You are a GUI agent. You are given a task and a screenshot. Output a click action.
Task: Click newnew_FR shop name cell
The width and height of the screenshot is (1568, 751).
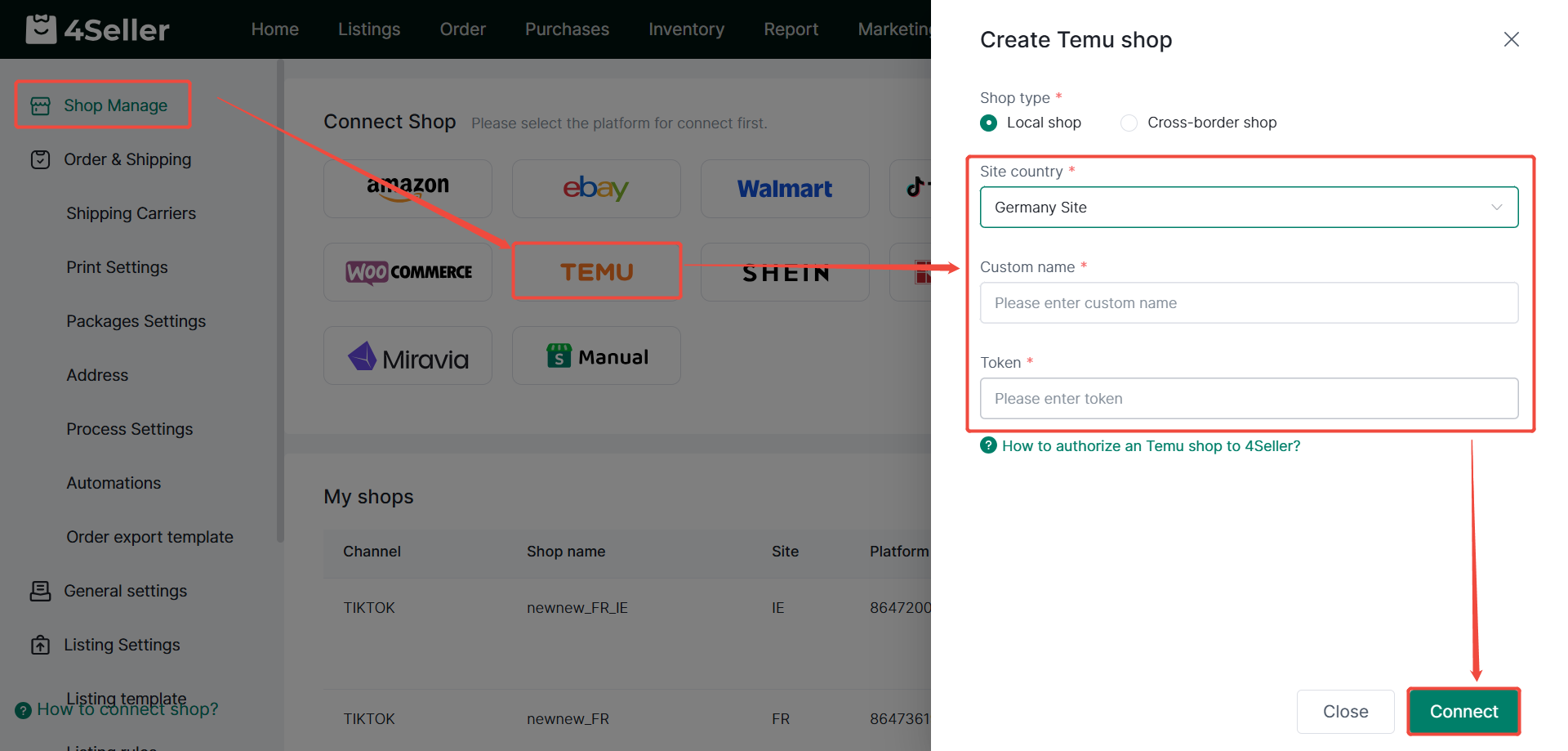(568, 719)
